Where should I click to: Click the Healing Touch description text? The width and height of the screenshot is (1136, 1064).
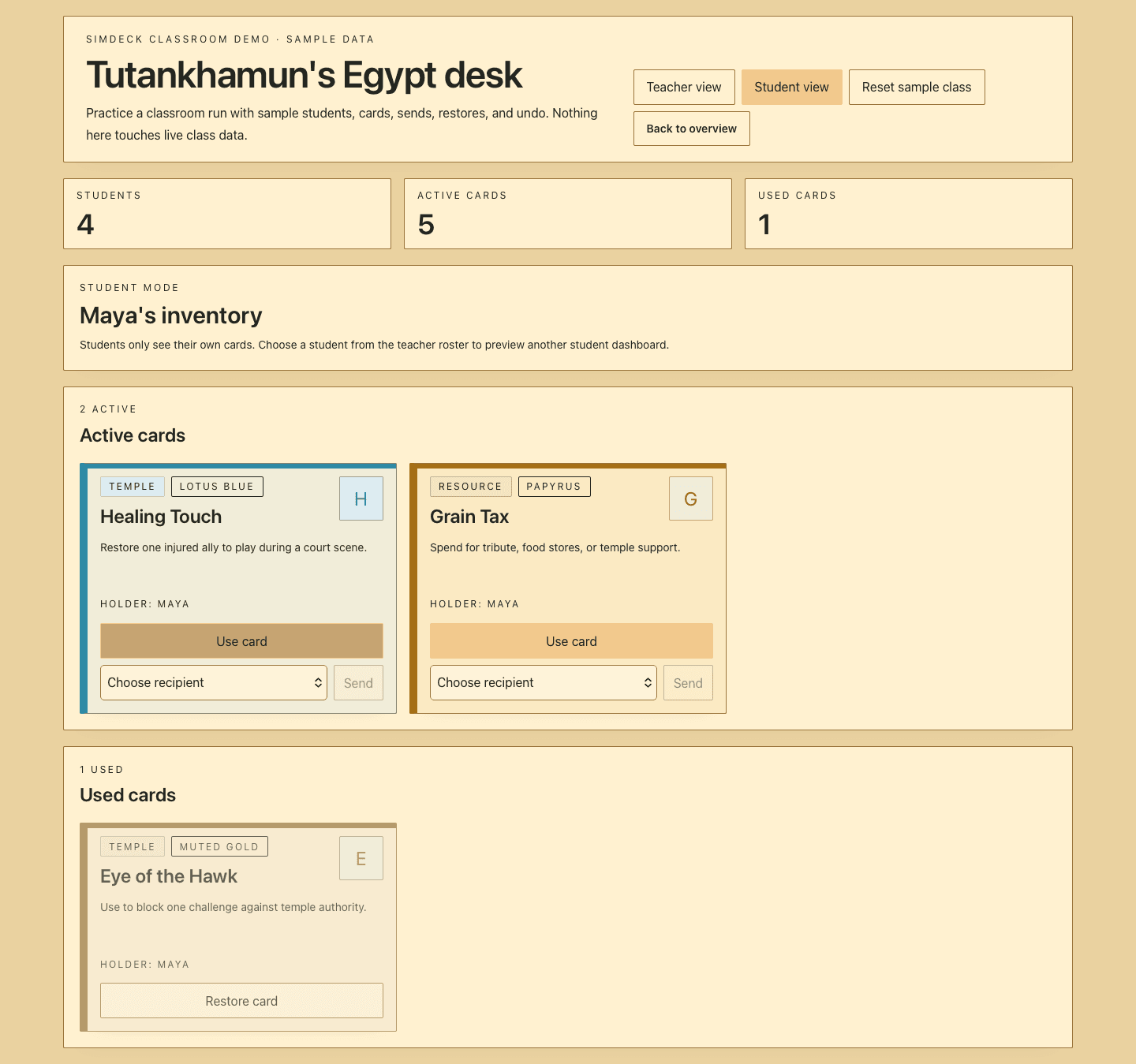[x=234, y=547]
